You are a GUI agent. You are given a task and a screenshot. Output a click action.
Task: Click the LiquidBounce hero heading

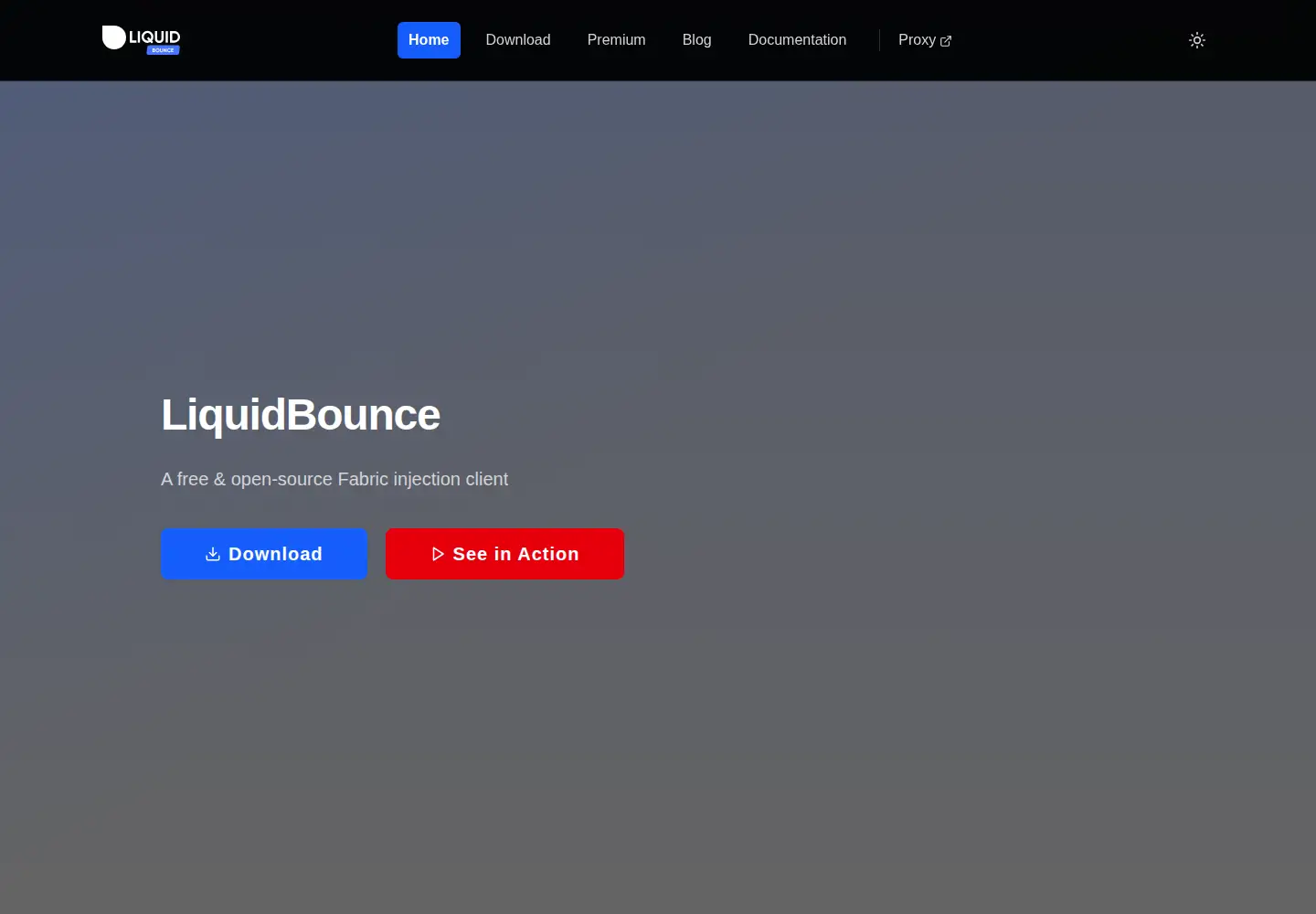click(x=301, y=415)
